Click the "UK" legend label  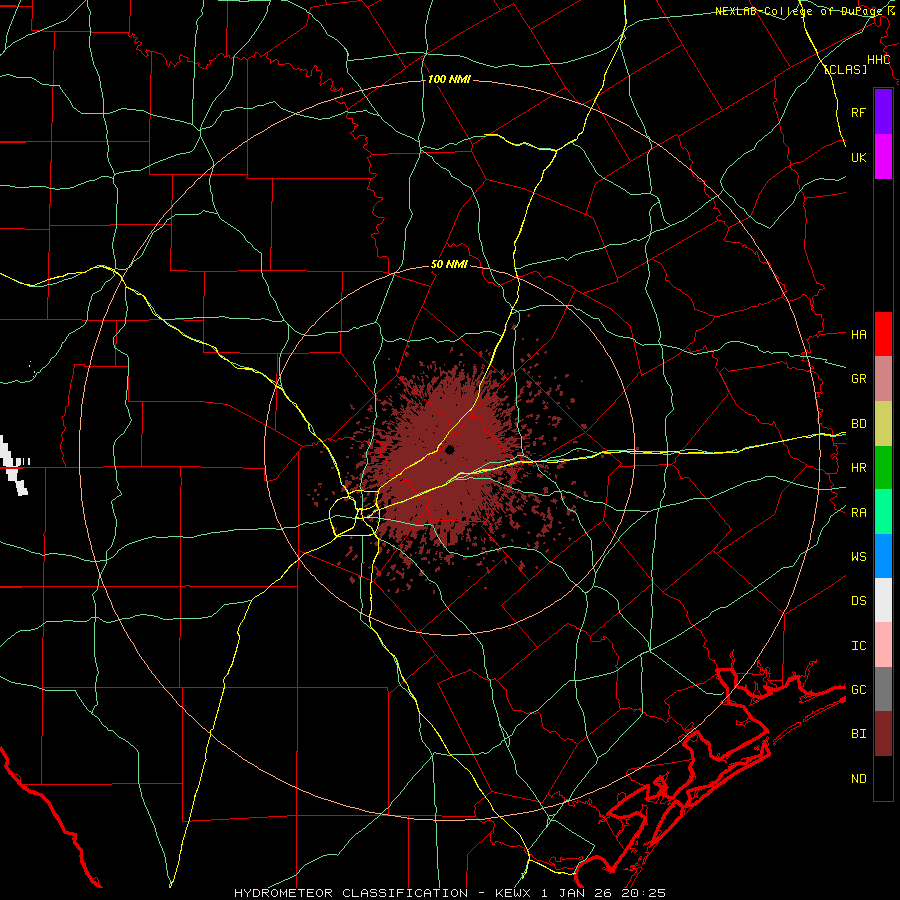(x=858, y=157)
